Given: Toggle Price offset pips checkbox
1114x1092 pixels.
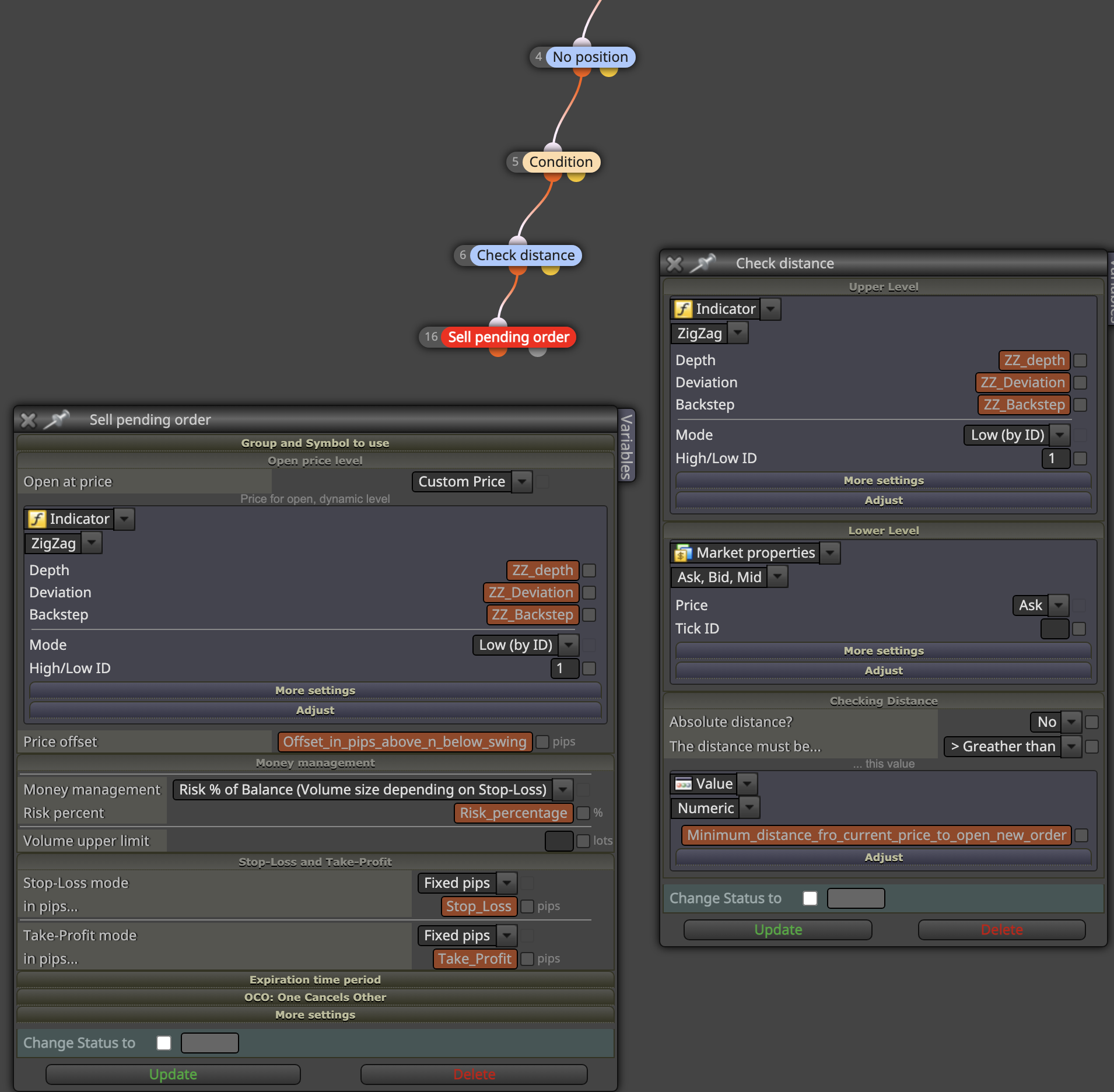Looking at the screenshot, I should click(x=542, y=741).
